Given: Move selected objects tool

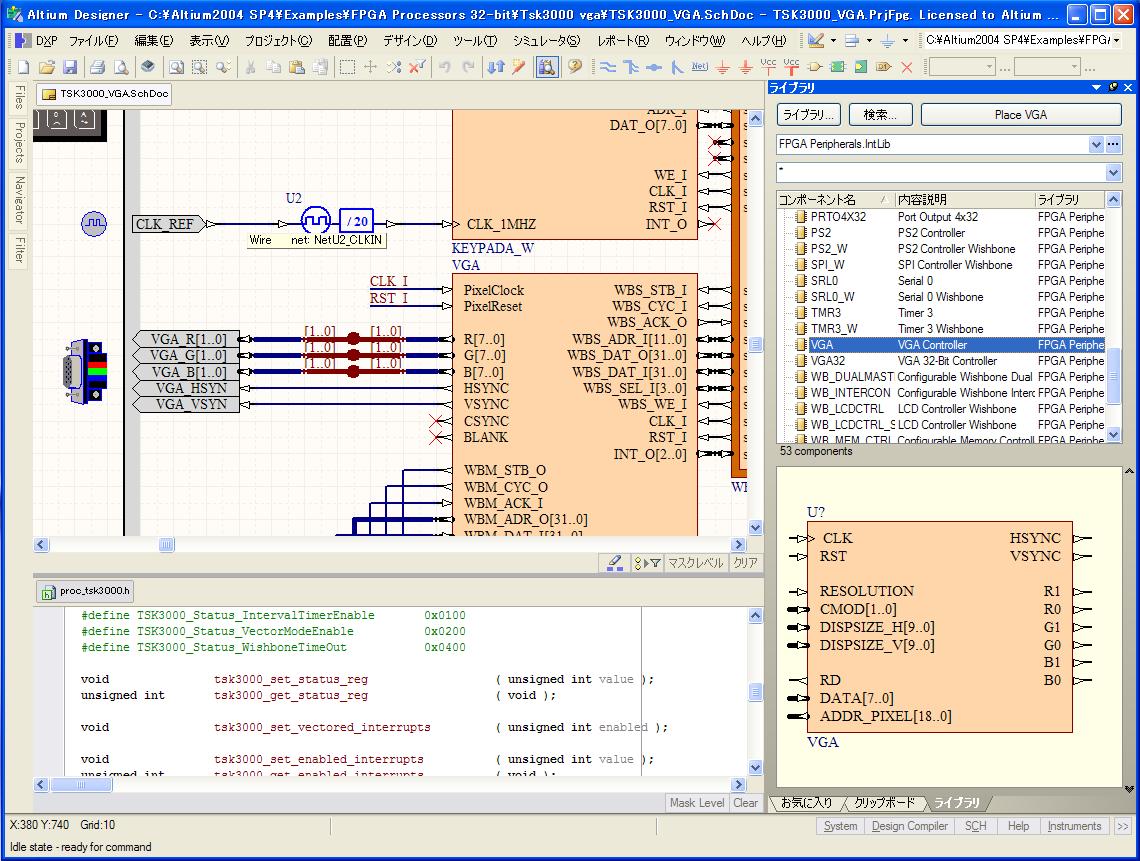Looking at the screenshot, I should tap(370, 68).
